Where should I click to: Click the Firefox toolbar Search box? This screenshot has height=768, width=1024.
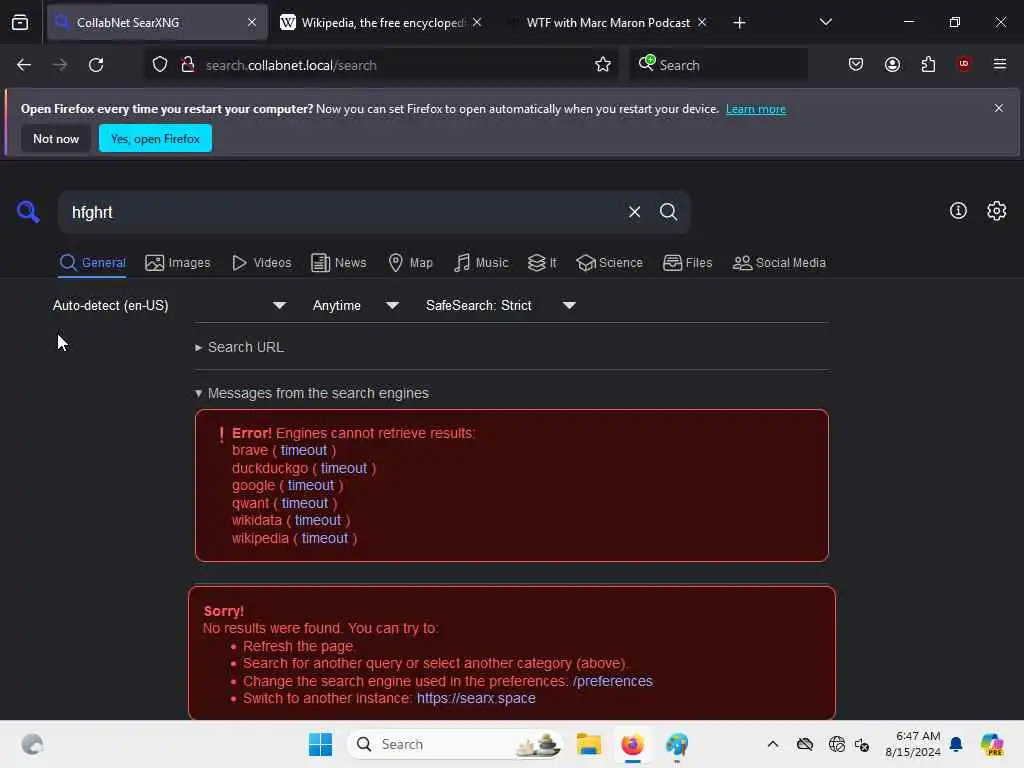point(718,65)
